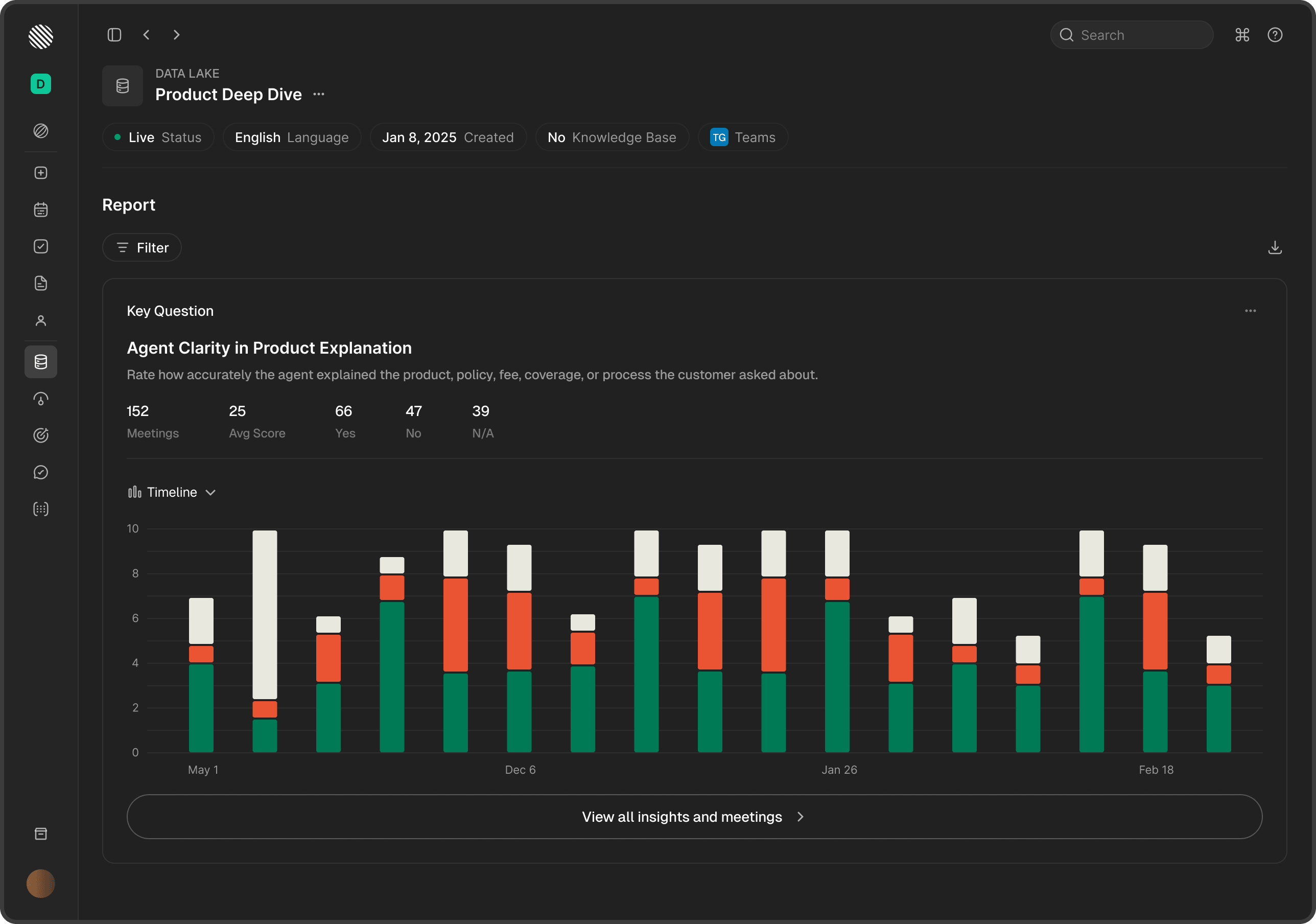Open the bracketed dots sidebar icon

(x=41, y=509)
